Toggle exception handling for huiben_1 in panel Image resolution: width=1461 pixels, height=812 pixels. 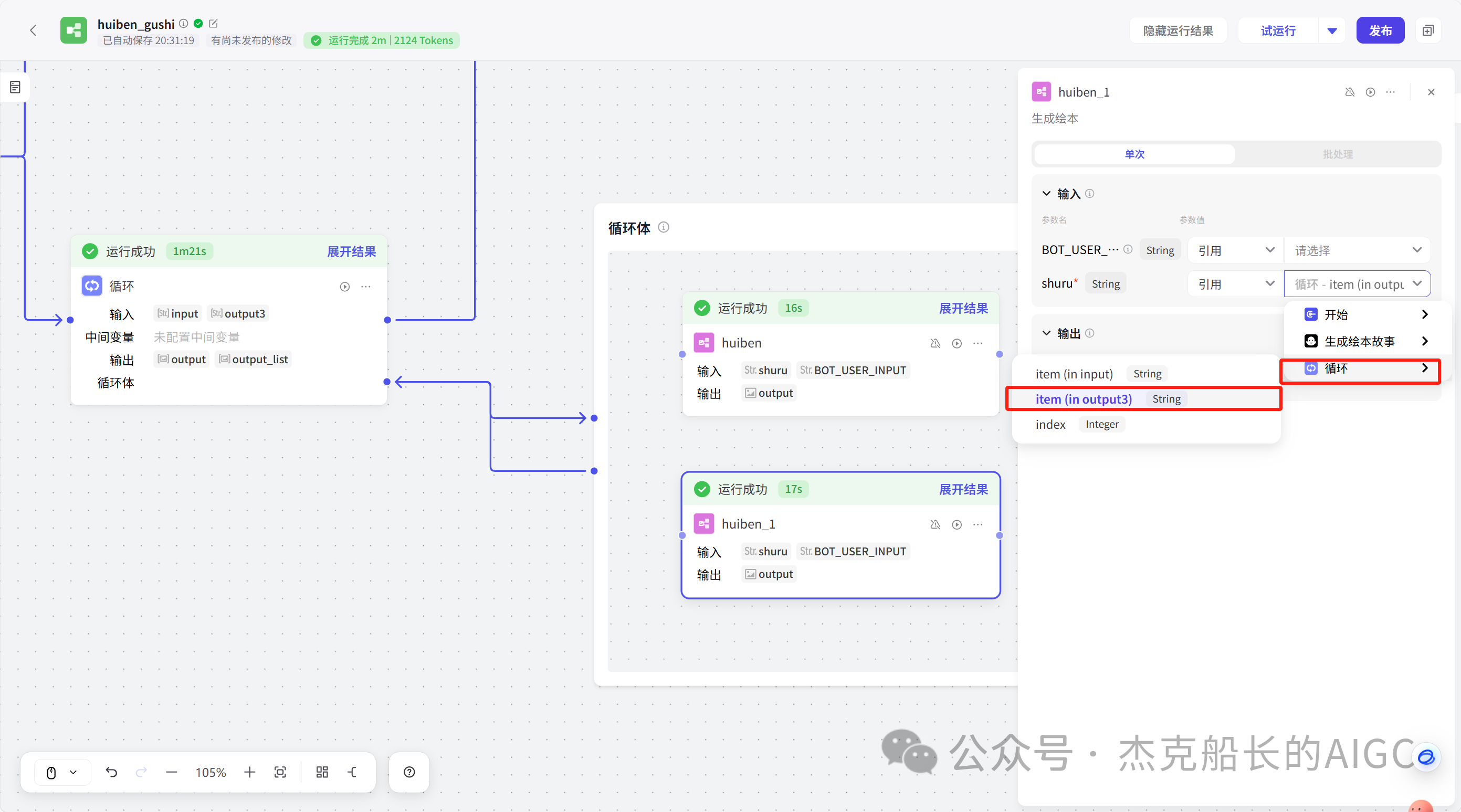(1350, 92)
